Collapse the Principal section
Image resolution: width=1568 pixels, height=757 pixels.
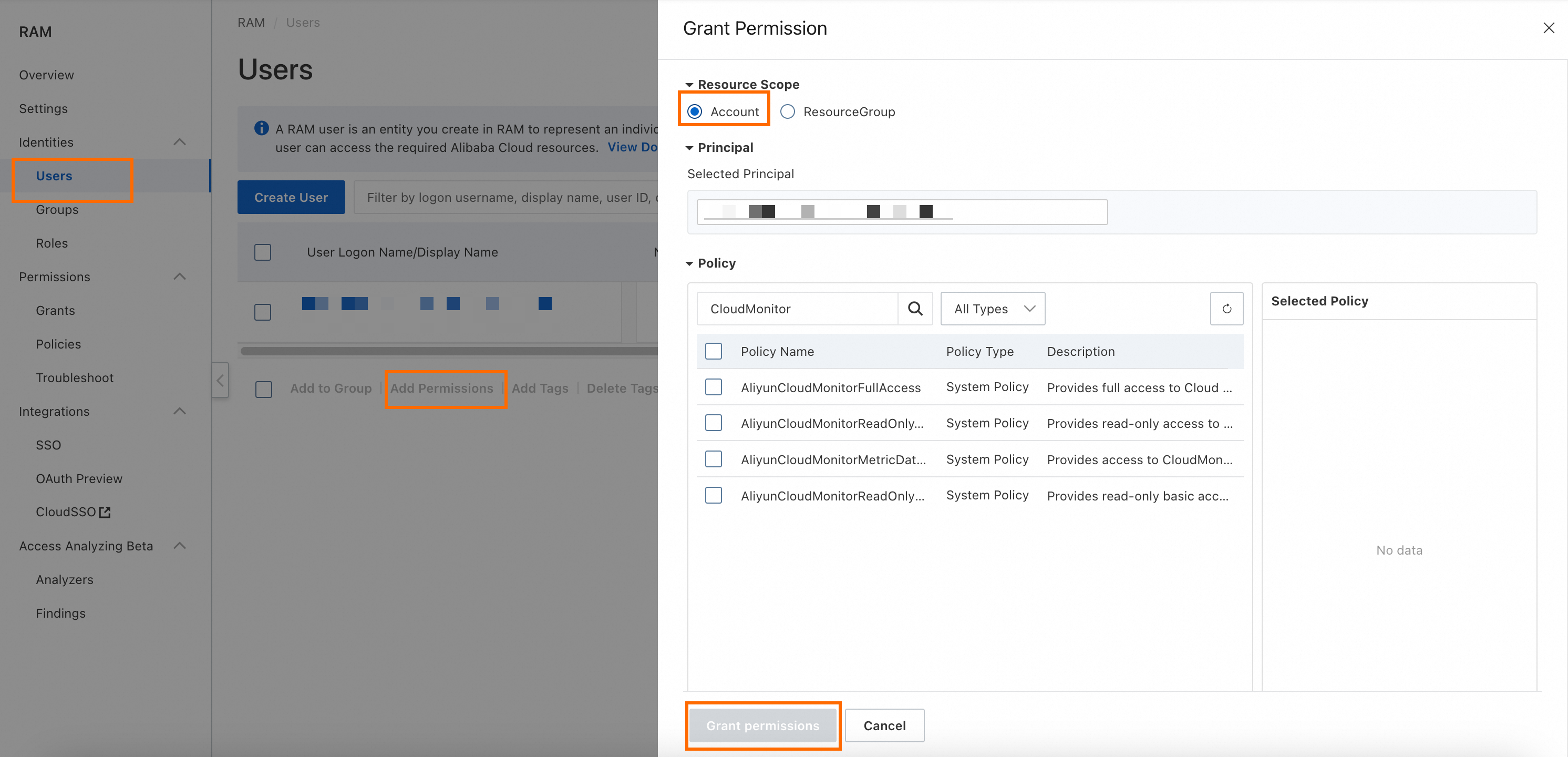[x=689, y=148]
